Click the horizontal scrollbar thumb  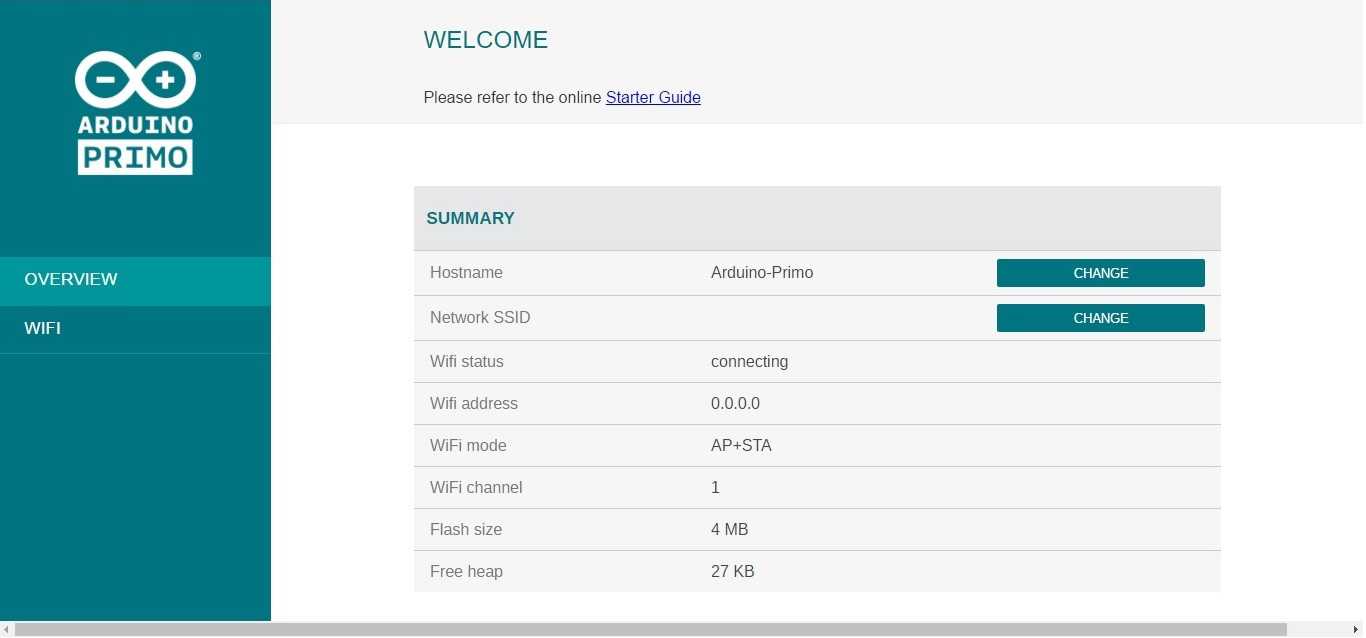pyautogui.click(x=650, y=630)
